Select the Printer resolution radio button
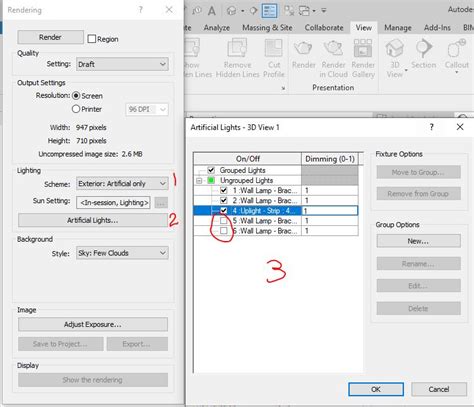Screen dimensions: 474x407 point(76,109)
